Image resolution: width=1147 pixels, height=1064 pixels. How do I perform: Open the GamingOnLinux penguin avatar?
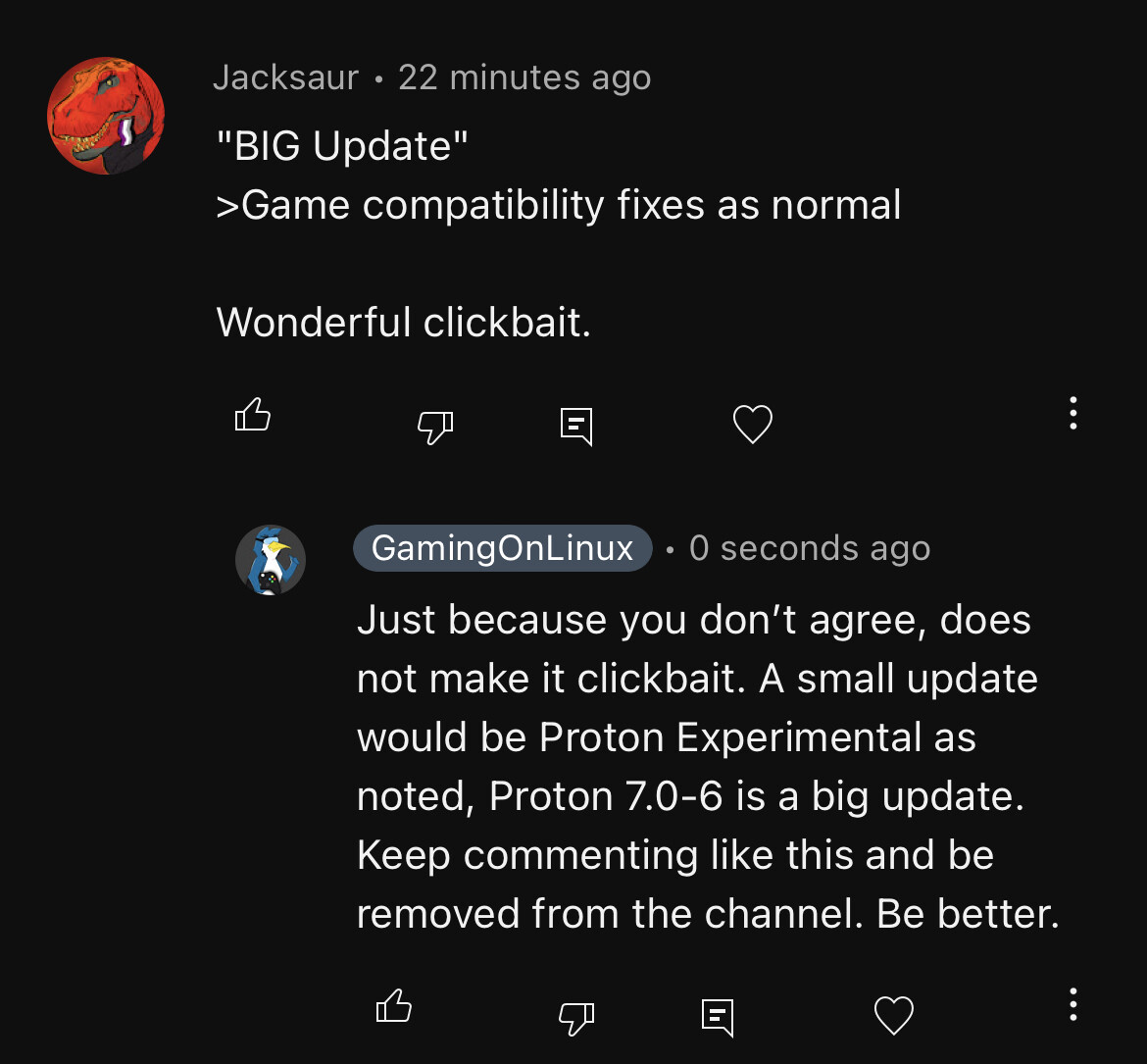271,560
